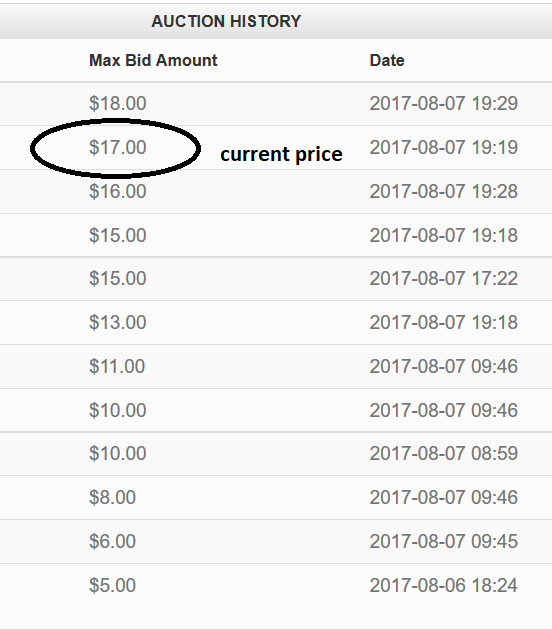Click the 'current price' annotation text
Viewport: 552px width, 630px height.
coord(281,154)
